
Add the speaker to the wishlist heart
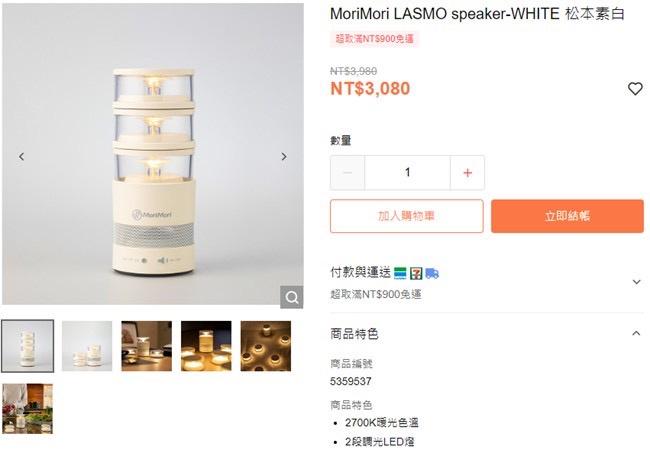[635, 88]
